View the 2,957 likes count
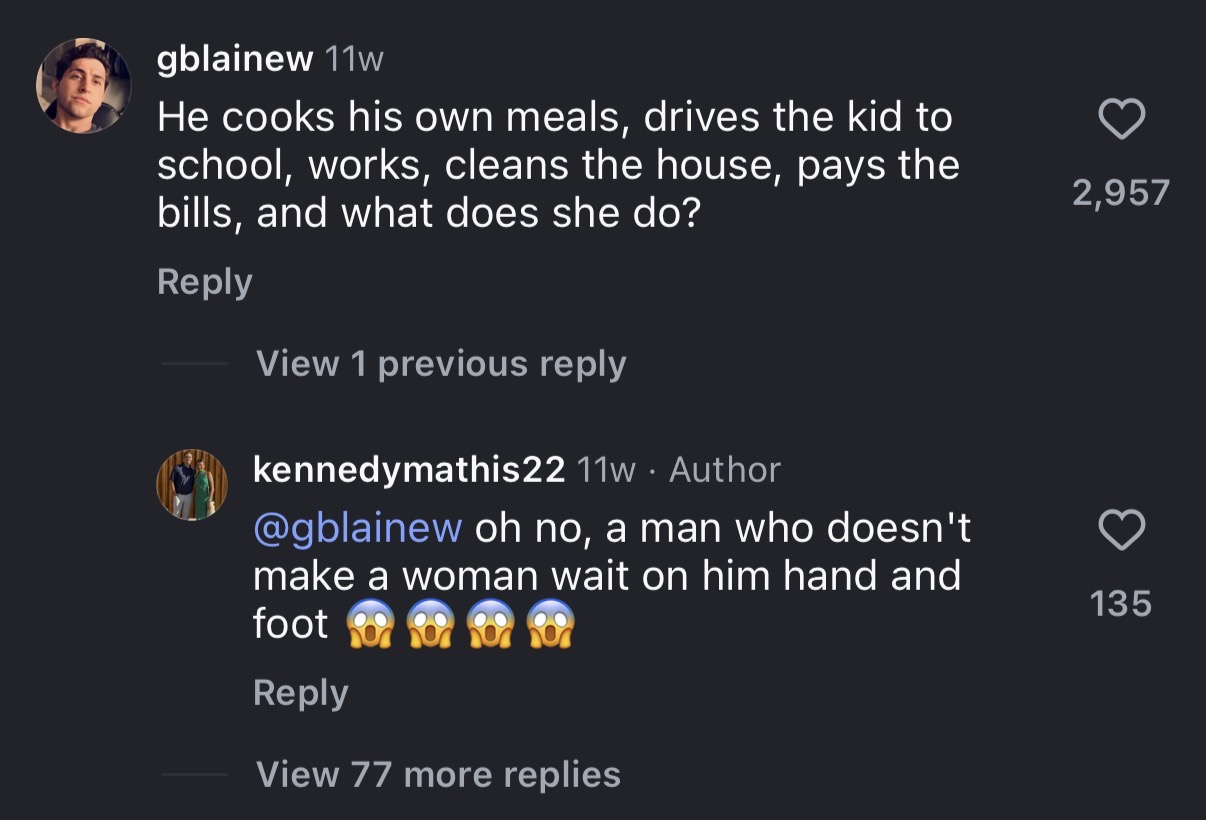Viewport: 1206px width, 820px height. tap(1121, 192)
